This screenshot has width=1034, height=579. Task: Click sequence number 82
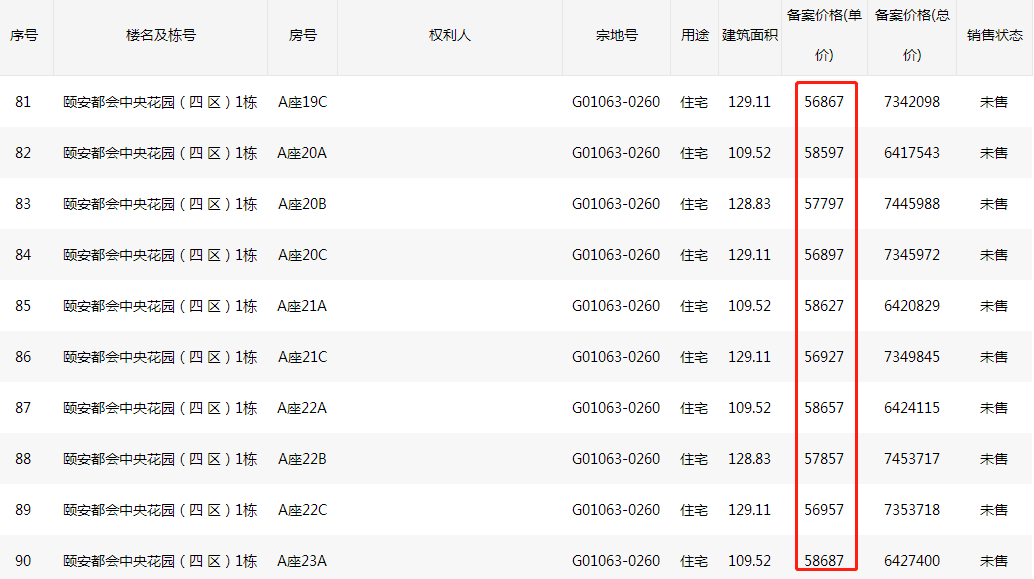23,153
